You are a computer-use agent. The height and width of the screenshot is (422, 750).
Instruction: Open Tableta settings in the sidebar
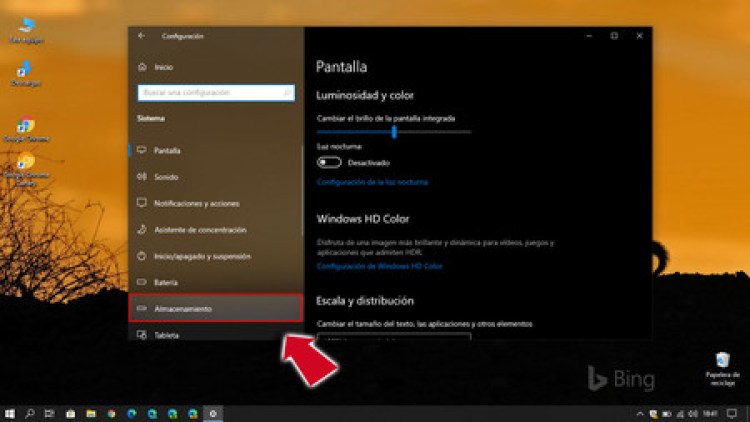tap(166, 335)
